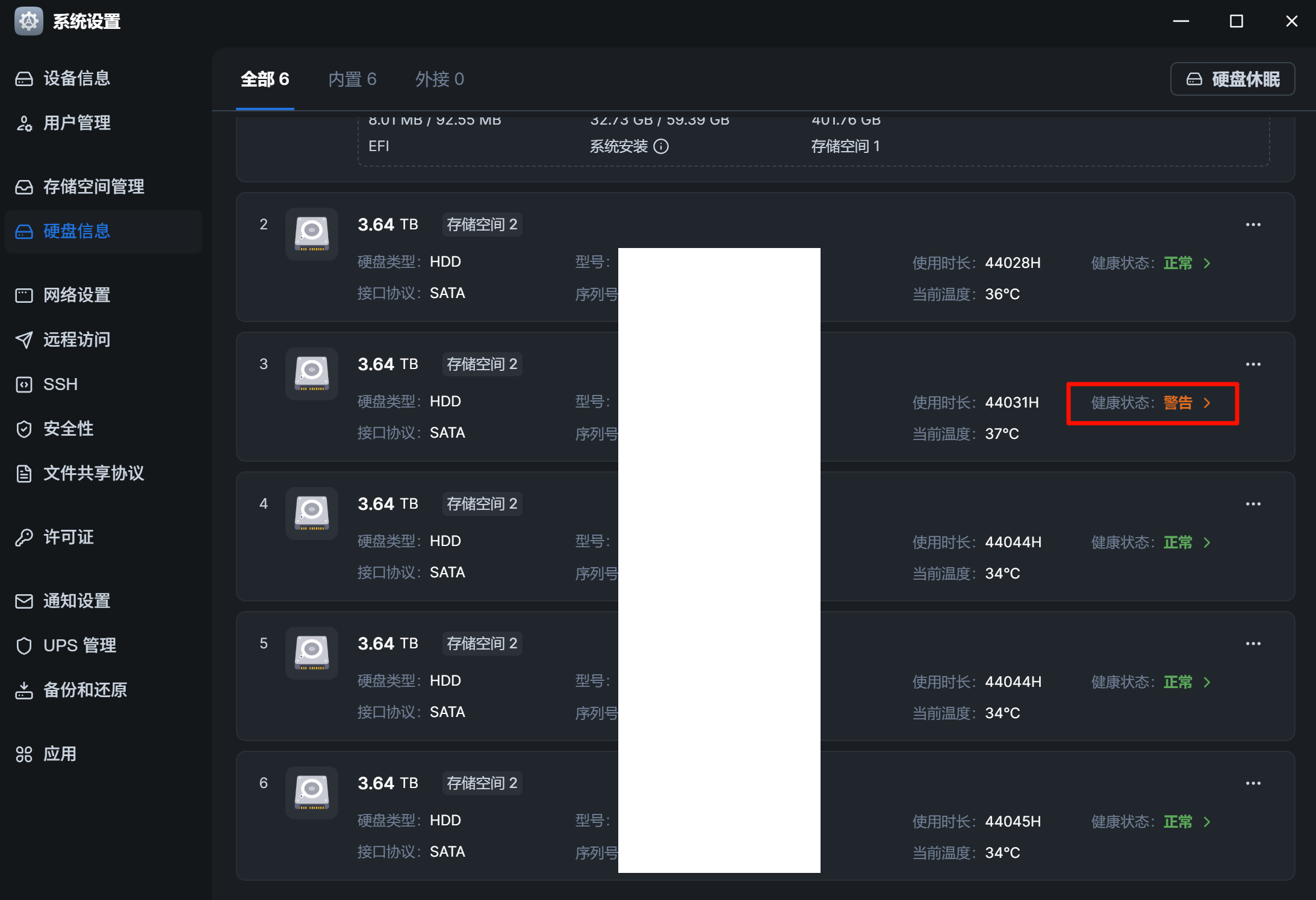Open the SSH settings page
Image resolution: width=1316 pixels, height=900 pixels.
60,384
